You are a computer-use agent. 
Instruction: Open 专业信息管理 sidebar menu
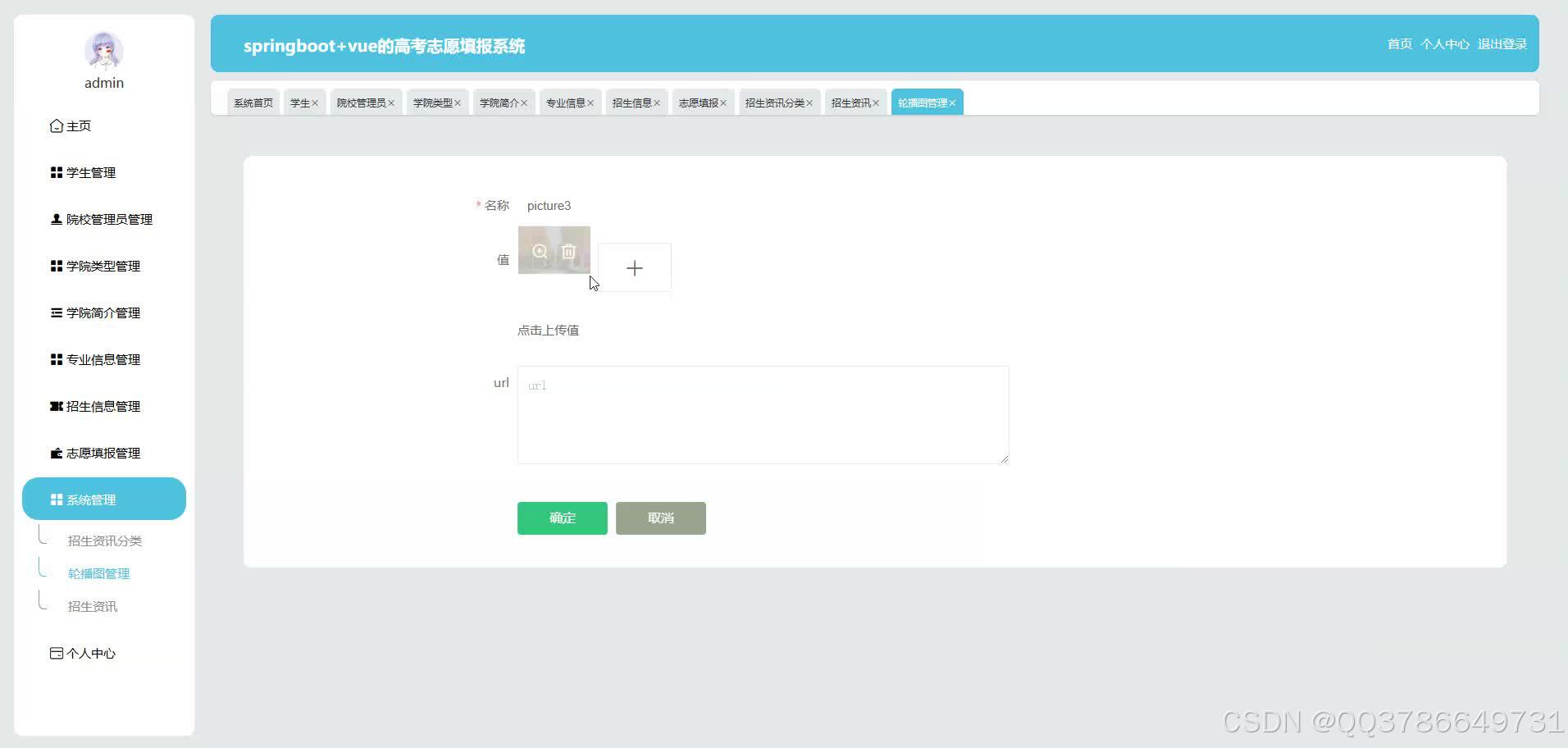point(104,359)
